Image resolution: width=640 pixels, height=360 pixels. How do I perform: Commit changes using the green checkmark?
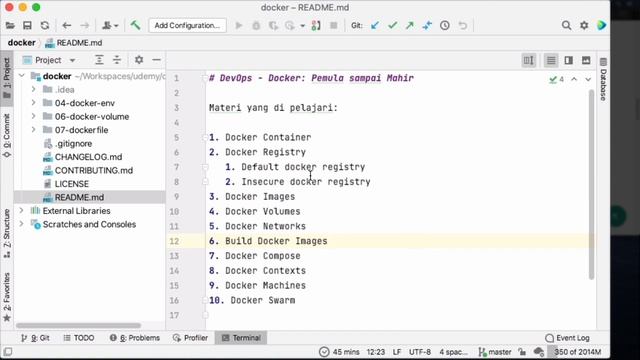coord(392,25)
